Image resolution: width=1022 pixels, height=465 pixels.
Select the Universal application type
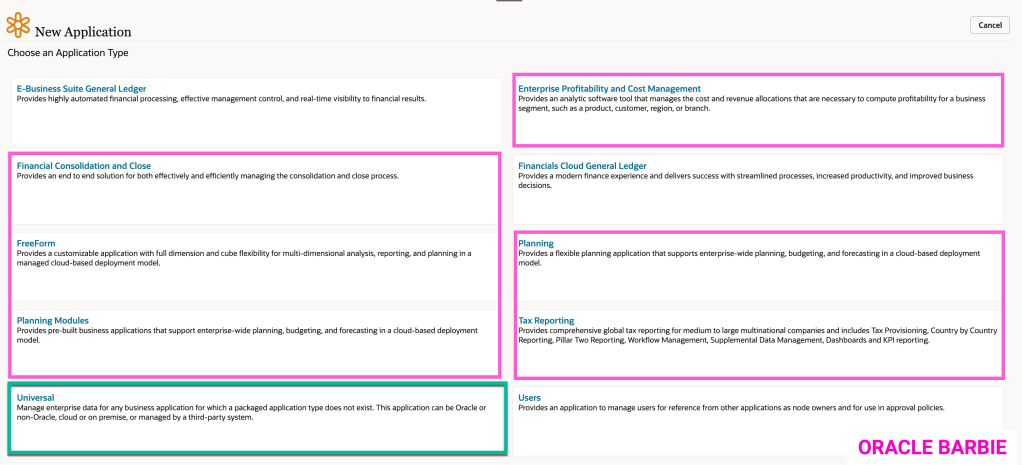pos(35,398)
